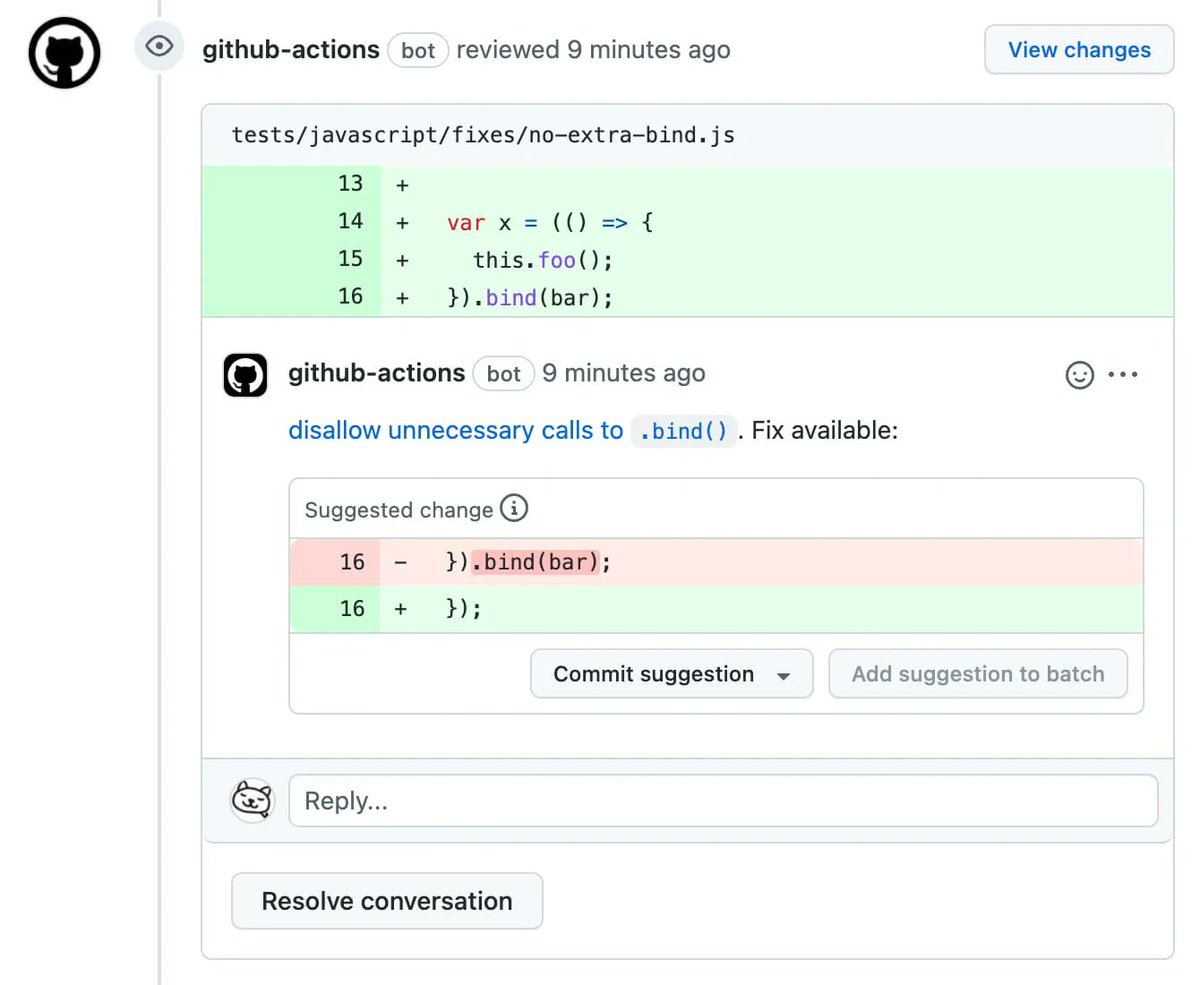Click the bot label on the inline comment
Viewport: 1200px width, 985px height.
pyautogui.click(x=503, y=373)
